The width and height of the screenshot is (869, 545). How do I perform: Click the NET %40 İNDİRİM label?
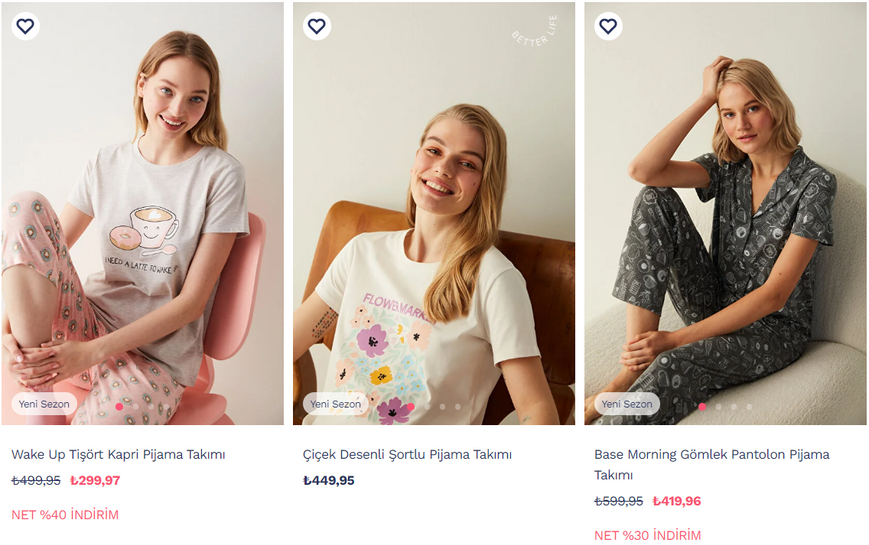(x=65, y=515)
